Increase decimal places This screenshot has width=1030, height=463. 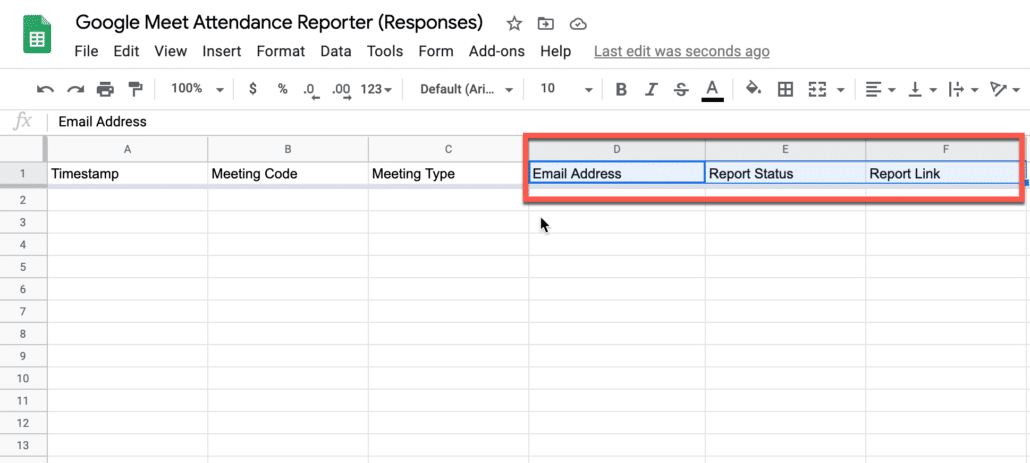tap(342, 91)
